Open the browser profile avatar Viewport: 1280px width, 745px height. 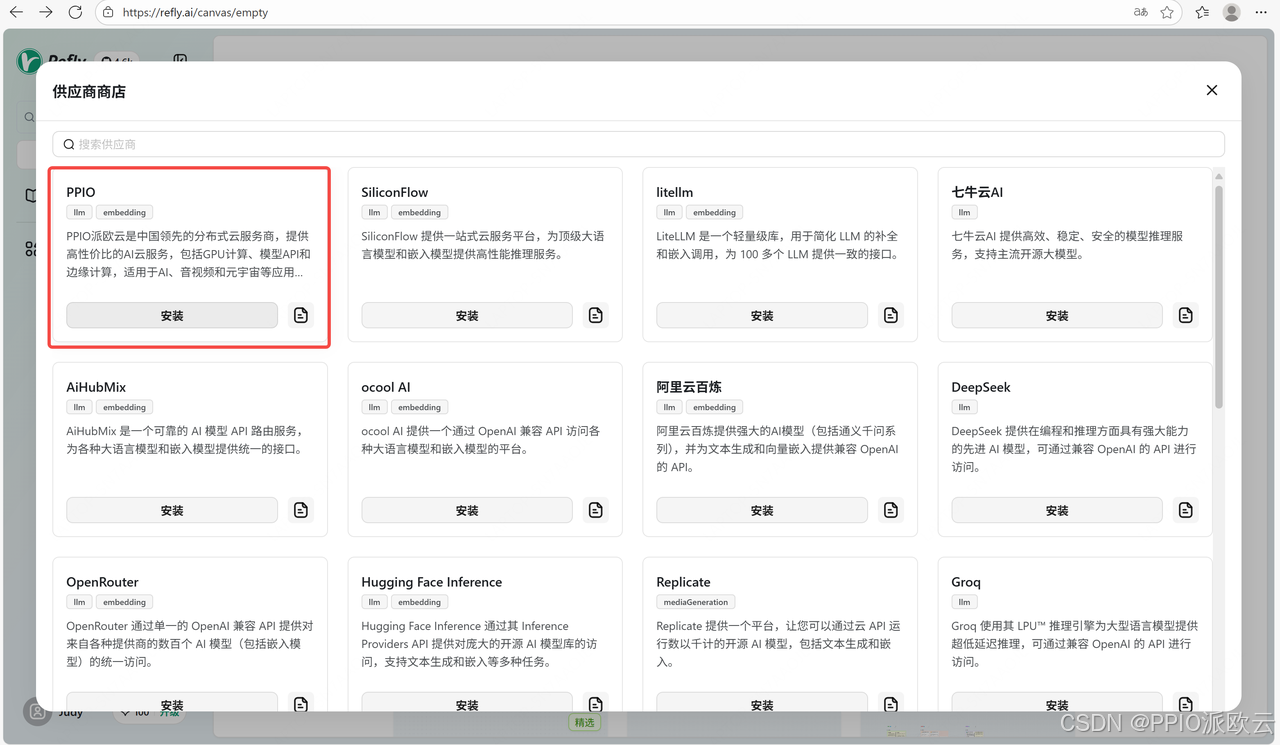(x=1232, y=12)
